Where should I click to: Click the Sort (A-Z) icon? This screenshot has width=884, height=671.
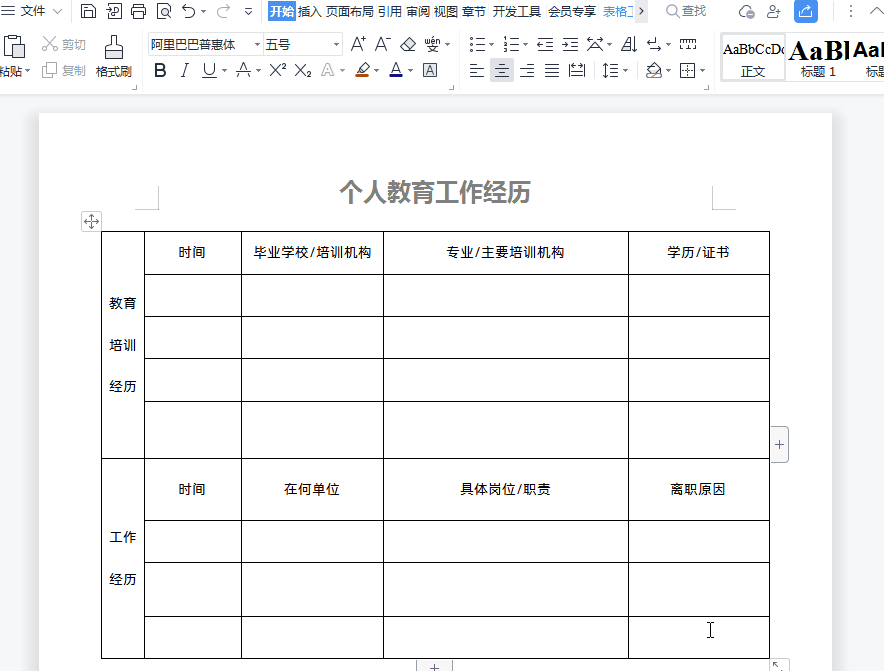click(x=629, y=44)
